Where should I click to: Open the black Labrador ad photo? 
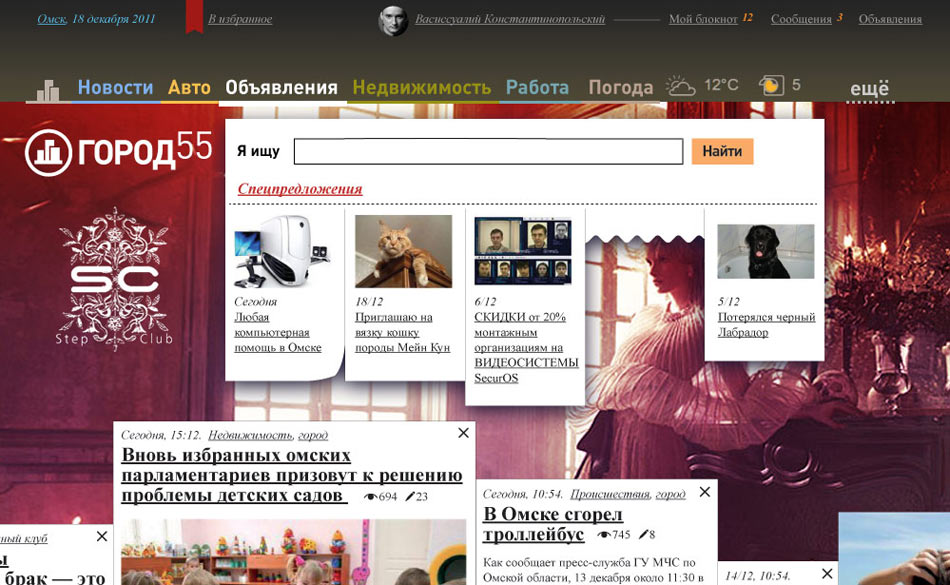pyautogui.click(x=765, y=251)
